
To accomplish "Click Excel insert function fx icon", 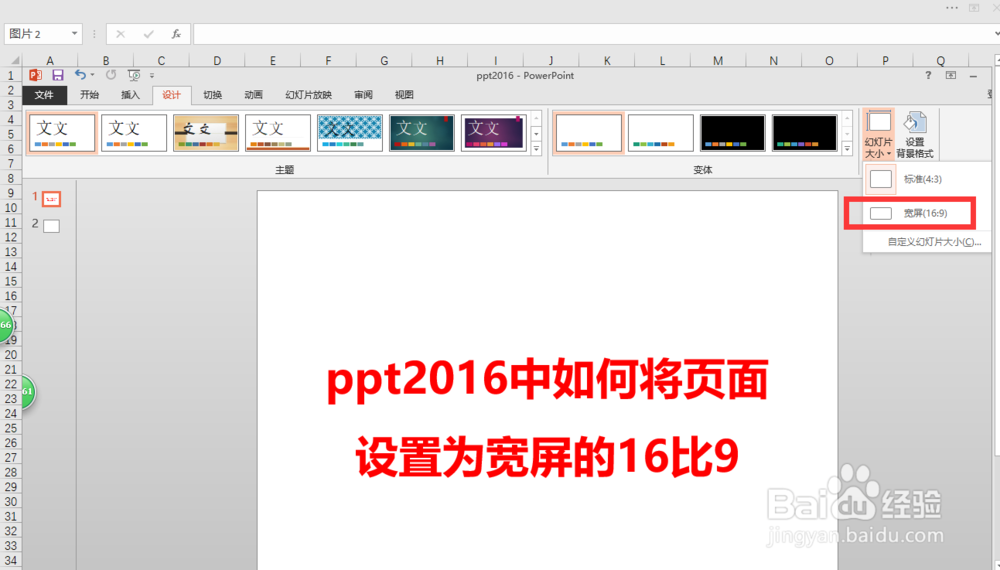I will [x=176, y=34].
